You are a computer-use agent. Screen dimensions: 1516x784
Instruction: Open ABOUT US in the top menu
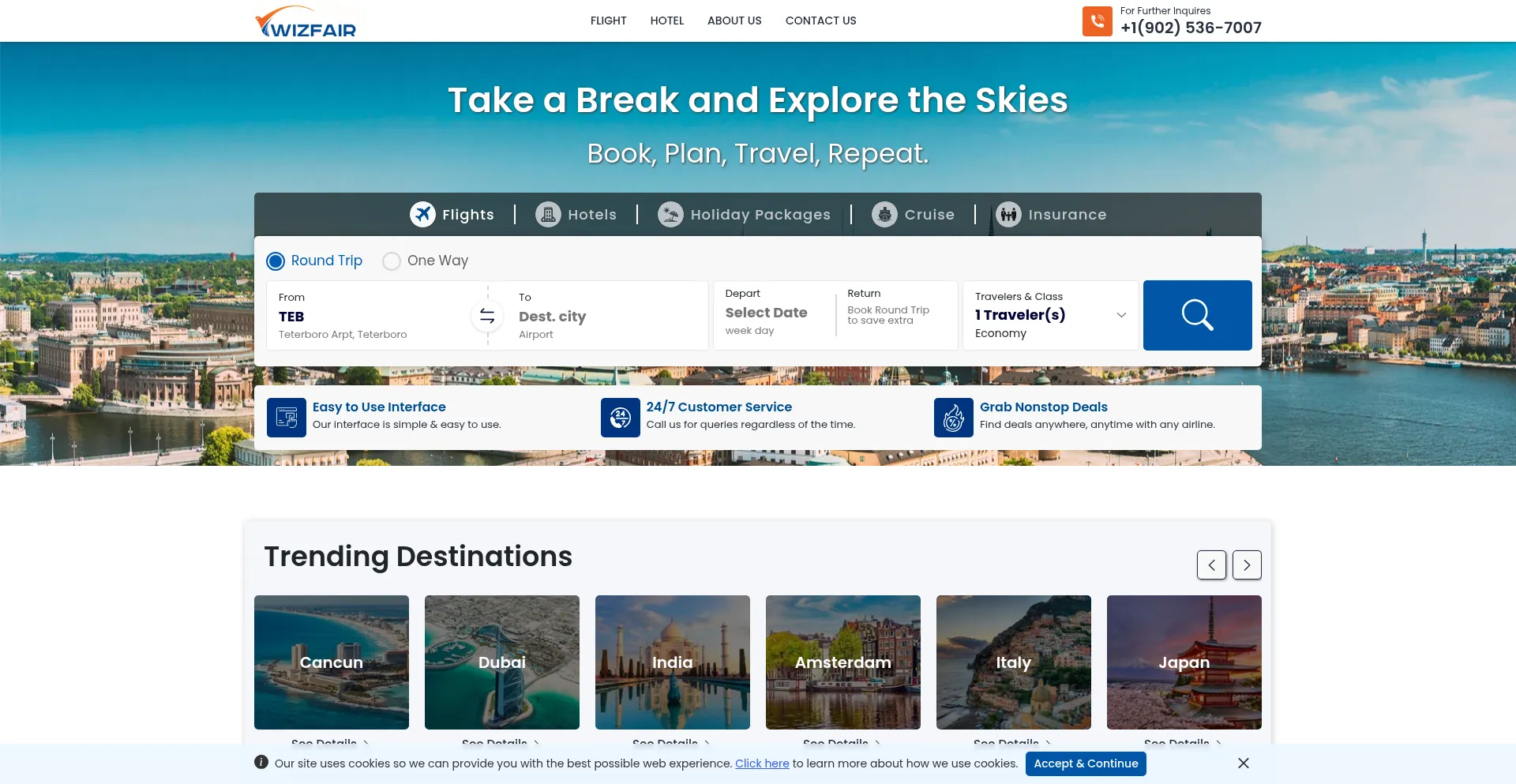(734, 21)
